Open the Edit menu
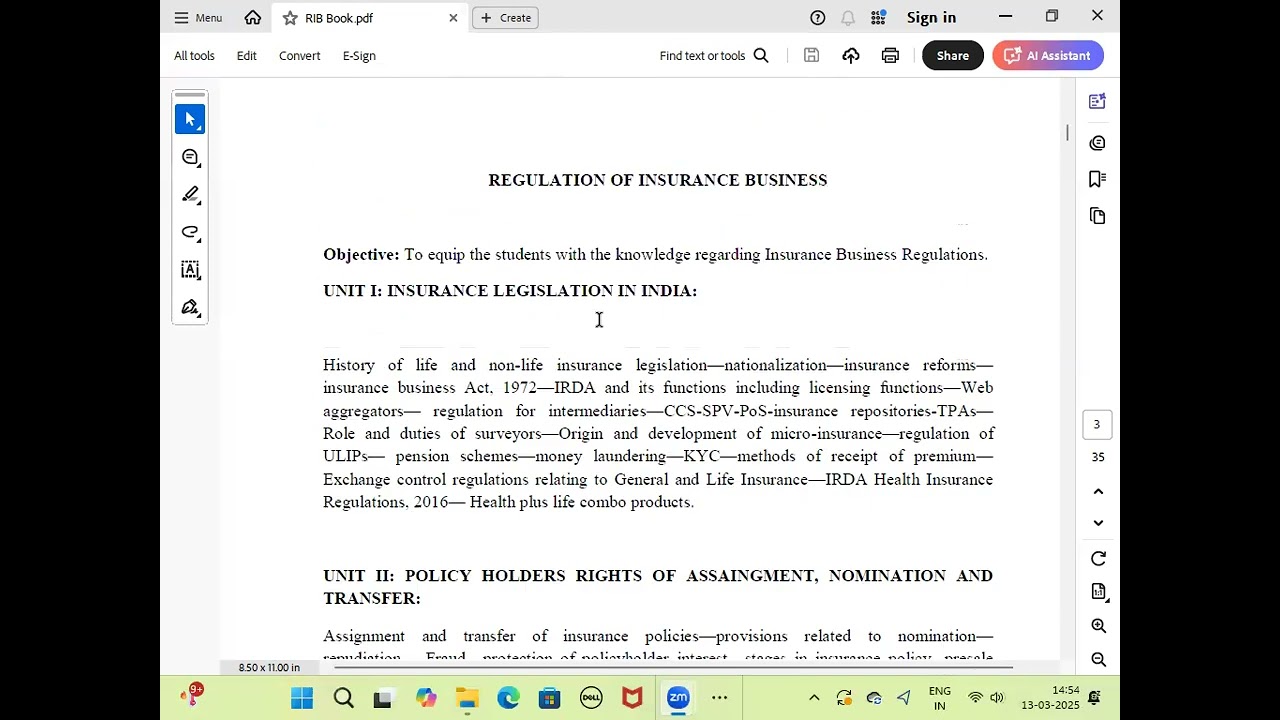This screenshot has width=1280, height=720. (x=246, y=56)
